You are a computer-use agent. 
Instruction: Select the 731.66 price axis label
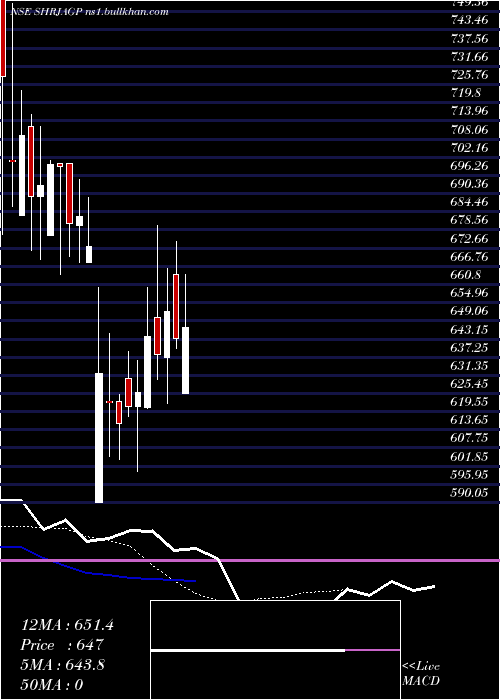click(x=469, y=56)
